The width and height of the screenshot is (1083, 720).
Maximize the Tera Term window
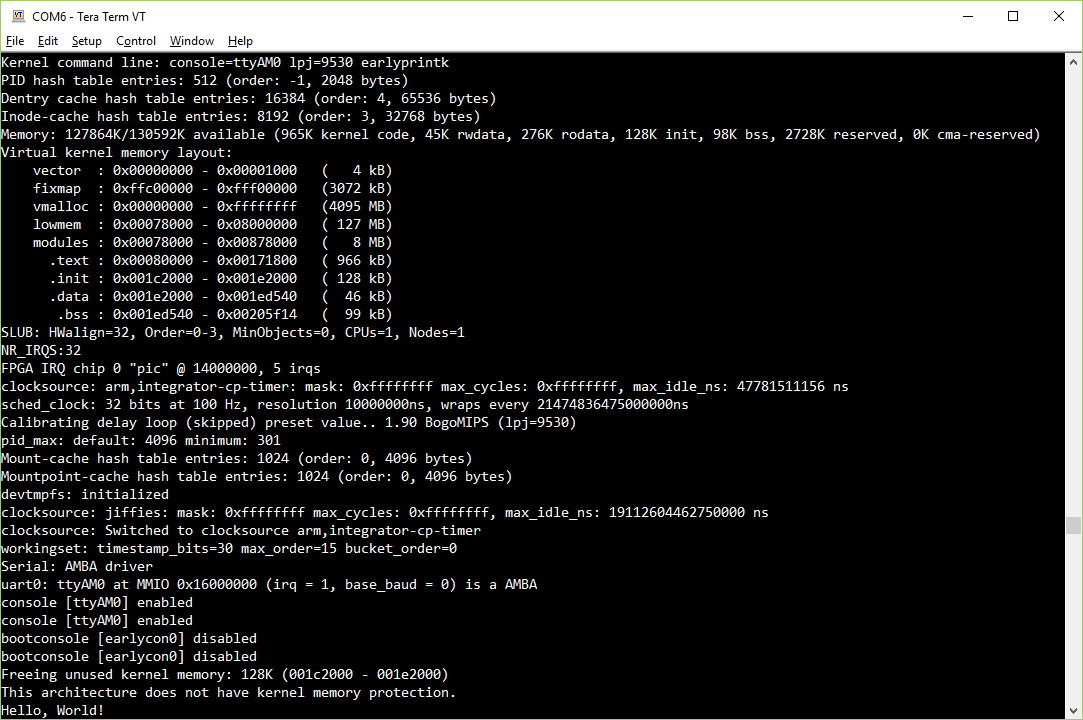1012,16
